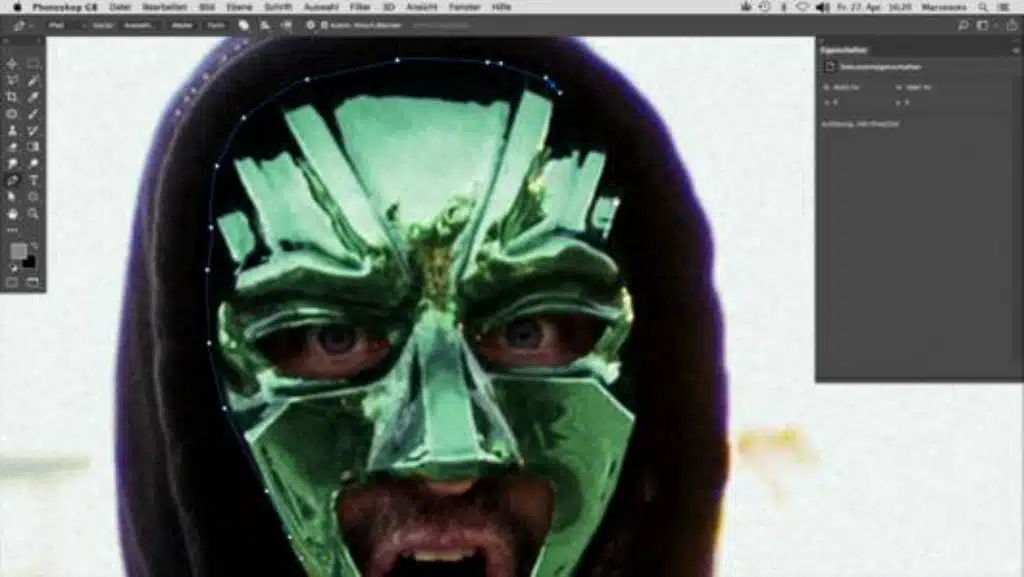This screenshot has width=1024, height=577.
Task: Toggle Quick Mask mode
Action: click(x=12, y=283)
